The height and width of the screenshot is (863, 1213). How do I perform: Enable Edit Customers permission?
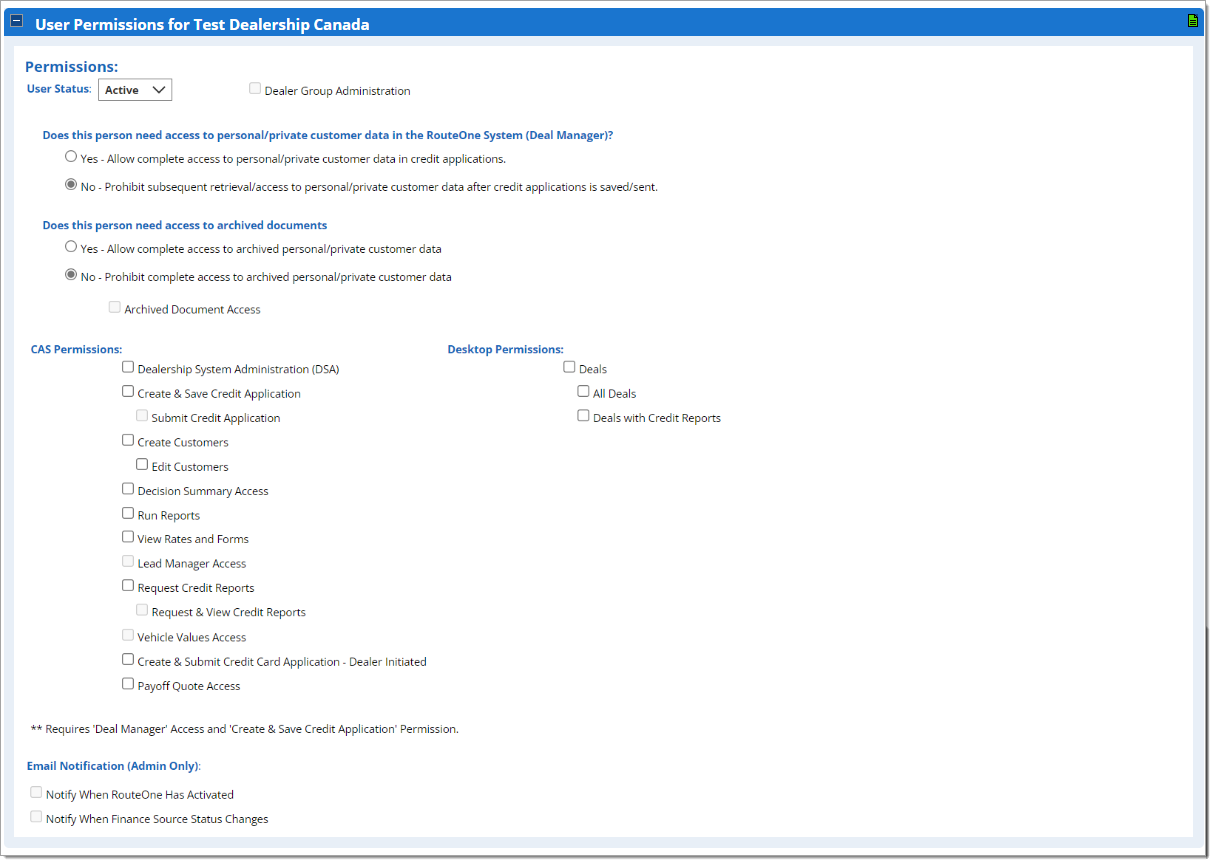tap(142, 465)
